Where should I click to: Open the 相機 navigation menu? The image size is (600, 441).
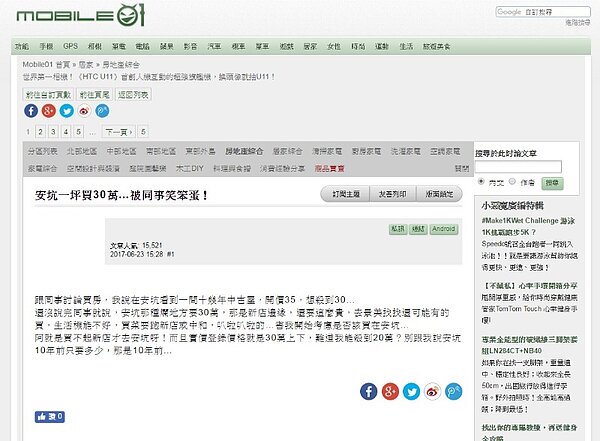(95, 46)
